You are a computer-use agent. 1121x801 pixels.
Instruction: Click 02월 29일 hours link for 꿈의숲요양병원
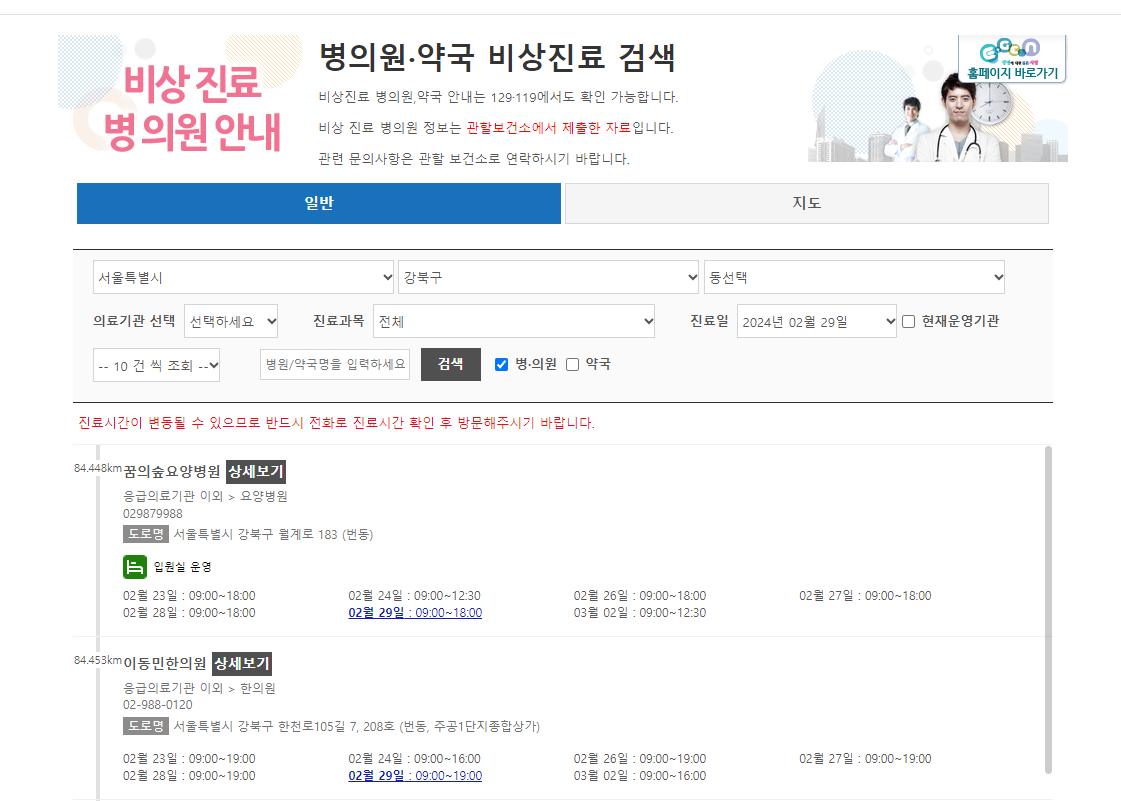415,613
